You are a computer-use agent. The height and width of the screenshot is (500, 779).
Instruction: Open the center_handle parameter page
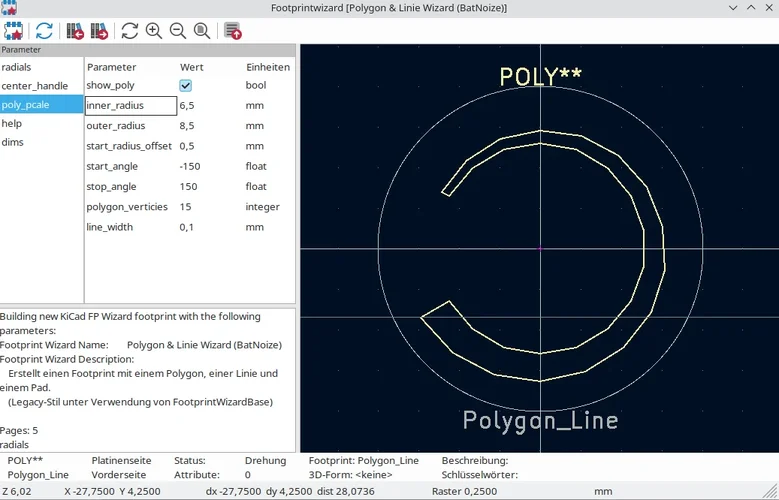click(35, 86)
